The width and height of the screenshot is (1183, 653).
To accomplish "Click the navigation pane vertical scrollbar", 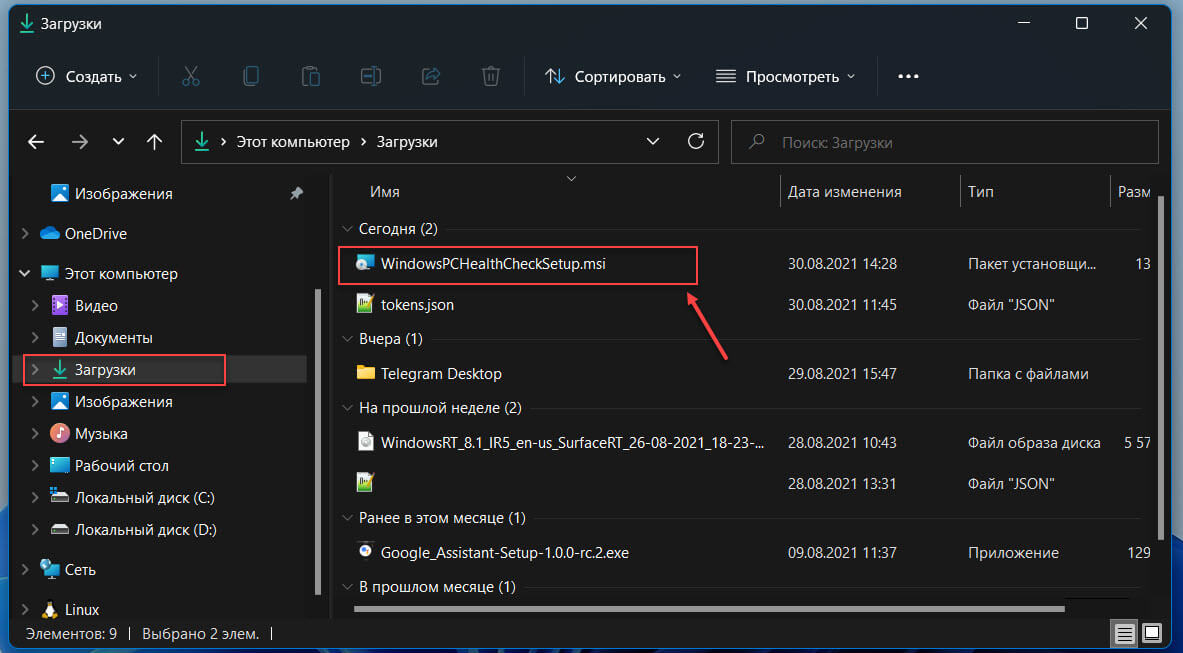I will [318, 441].
